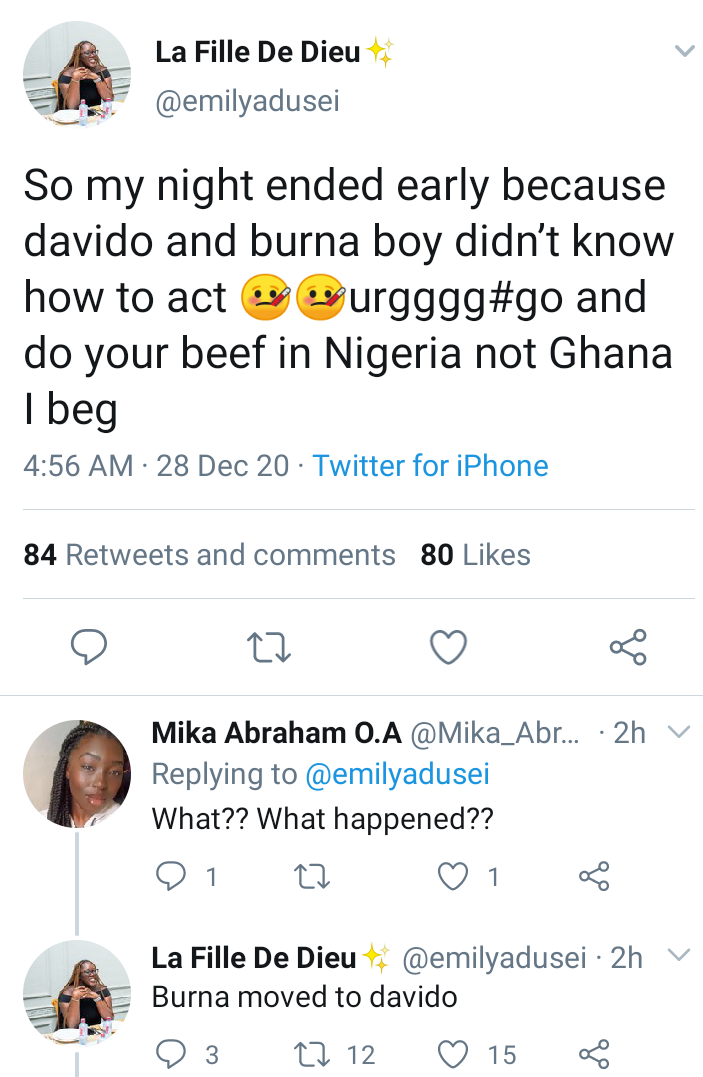Reply to the main tweet
Image resolution: width=703 pixels, height=1077 pixels.
(89, 648)
